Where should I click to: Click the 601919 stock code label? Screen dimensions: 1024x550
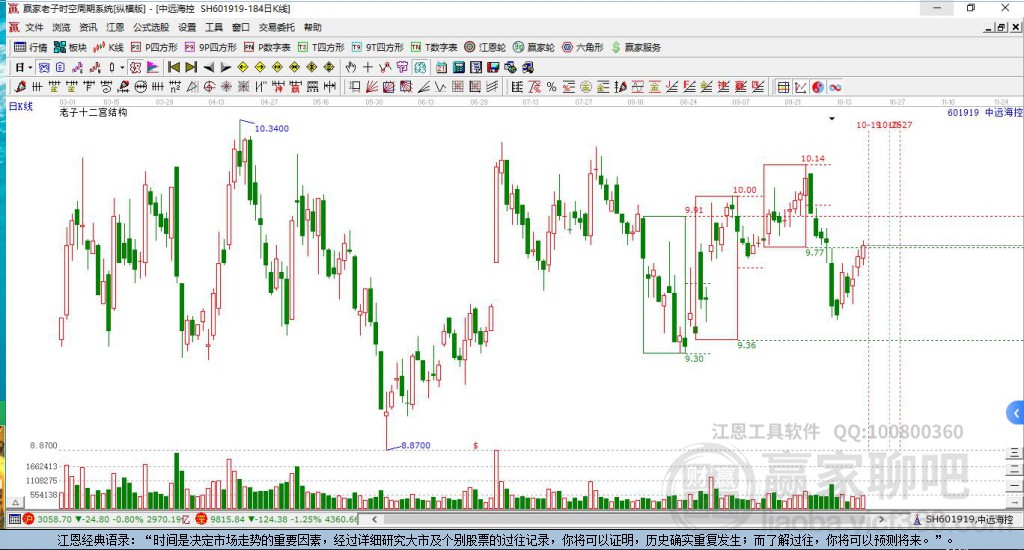click(963, 112)
